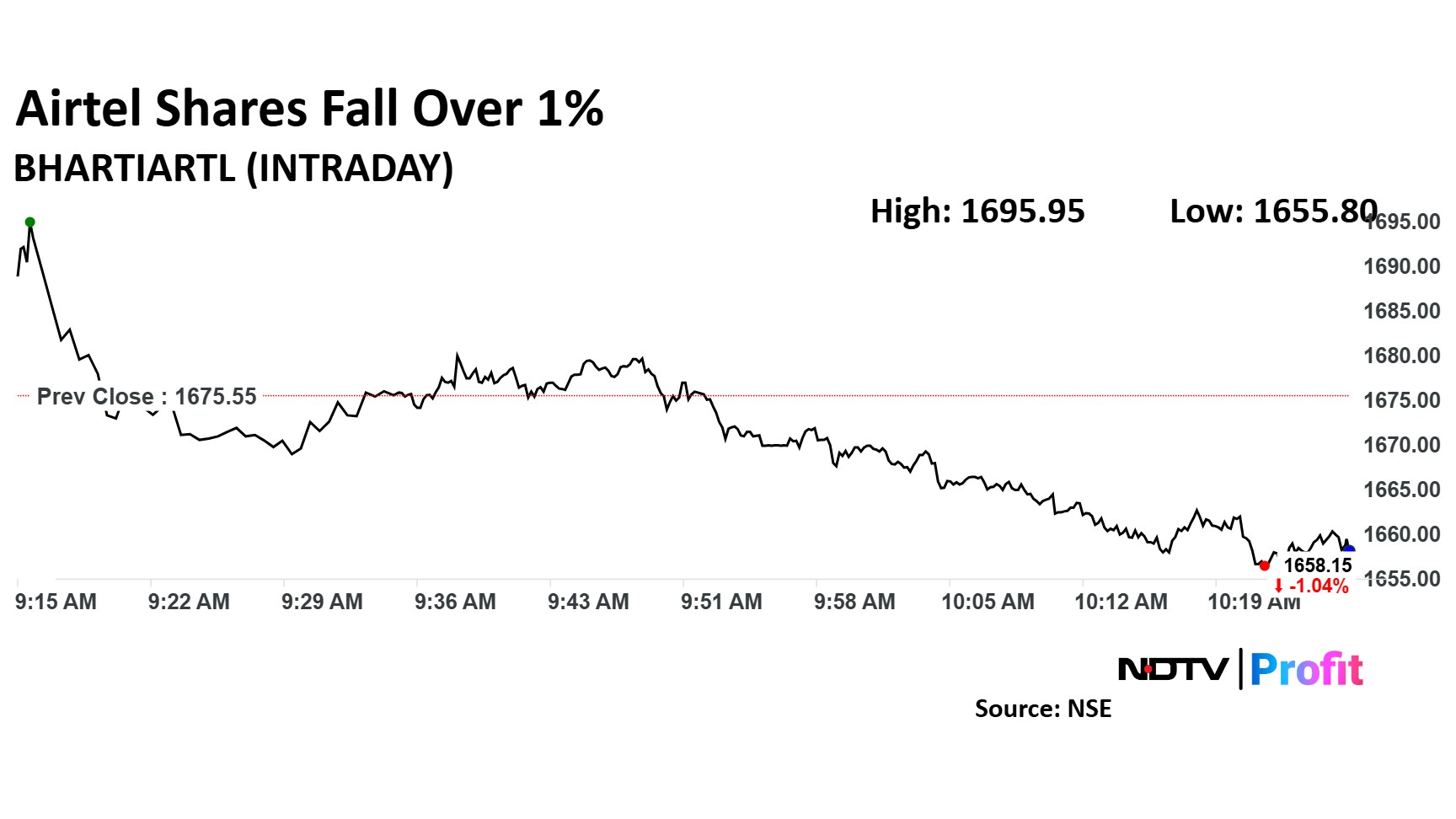Click the 1665.00 price axis label
Image resolution: width=1456 pixels, height=819 pixels.
(1402, 490)
